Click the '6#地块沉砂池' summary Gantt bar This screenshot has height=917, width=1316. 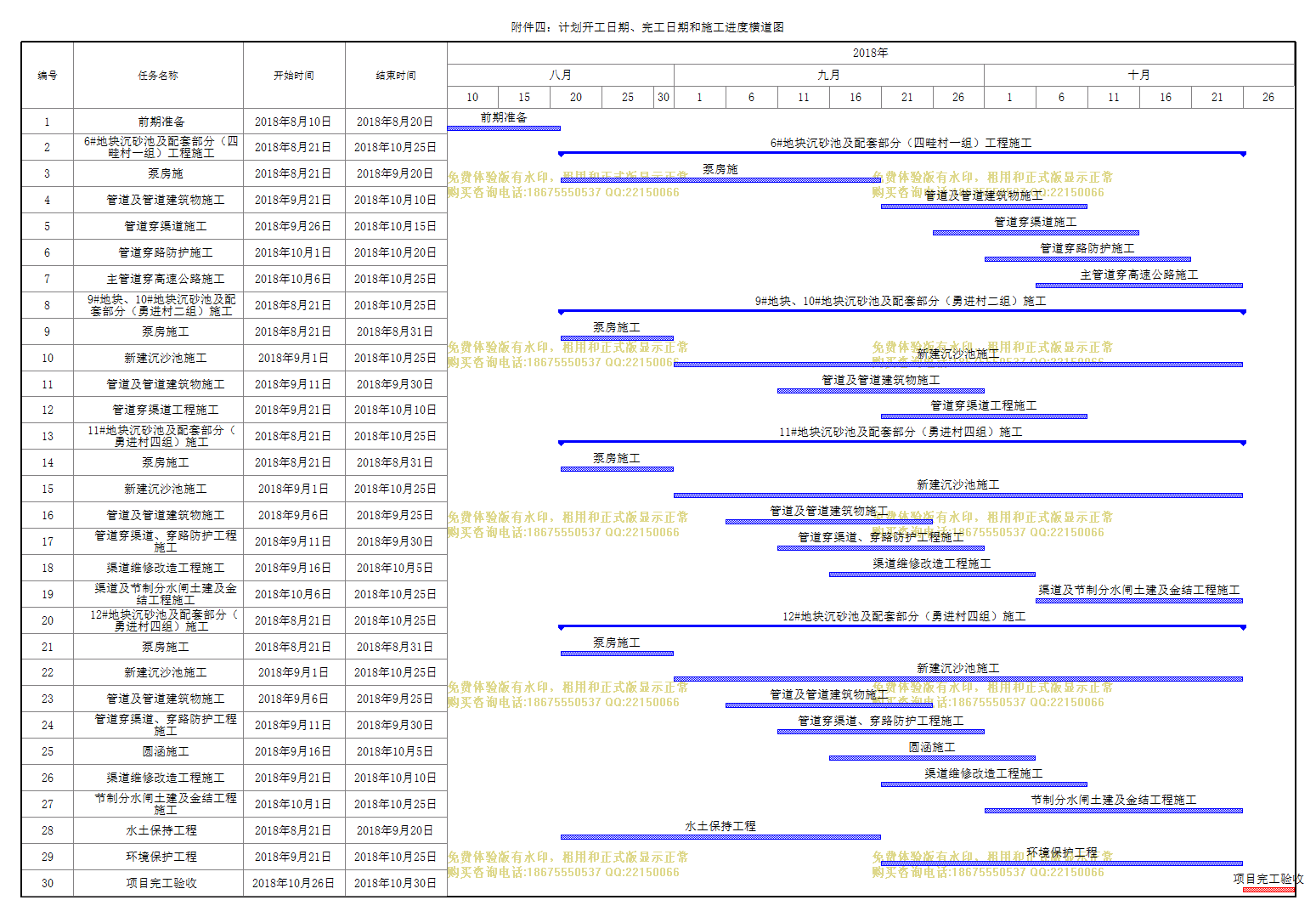tap(901, 154)
